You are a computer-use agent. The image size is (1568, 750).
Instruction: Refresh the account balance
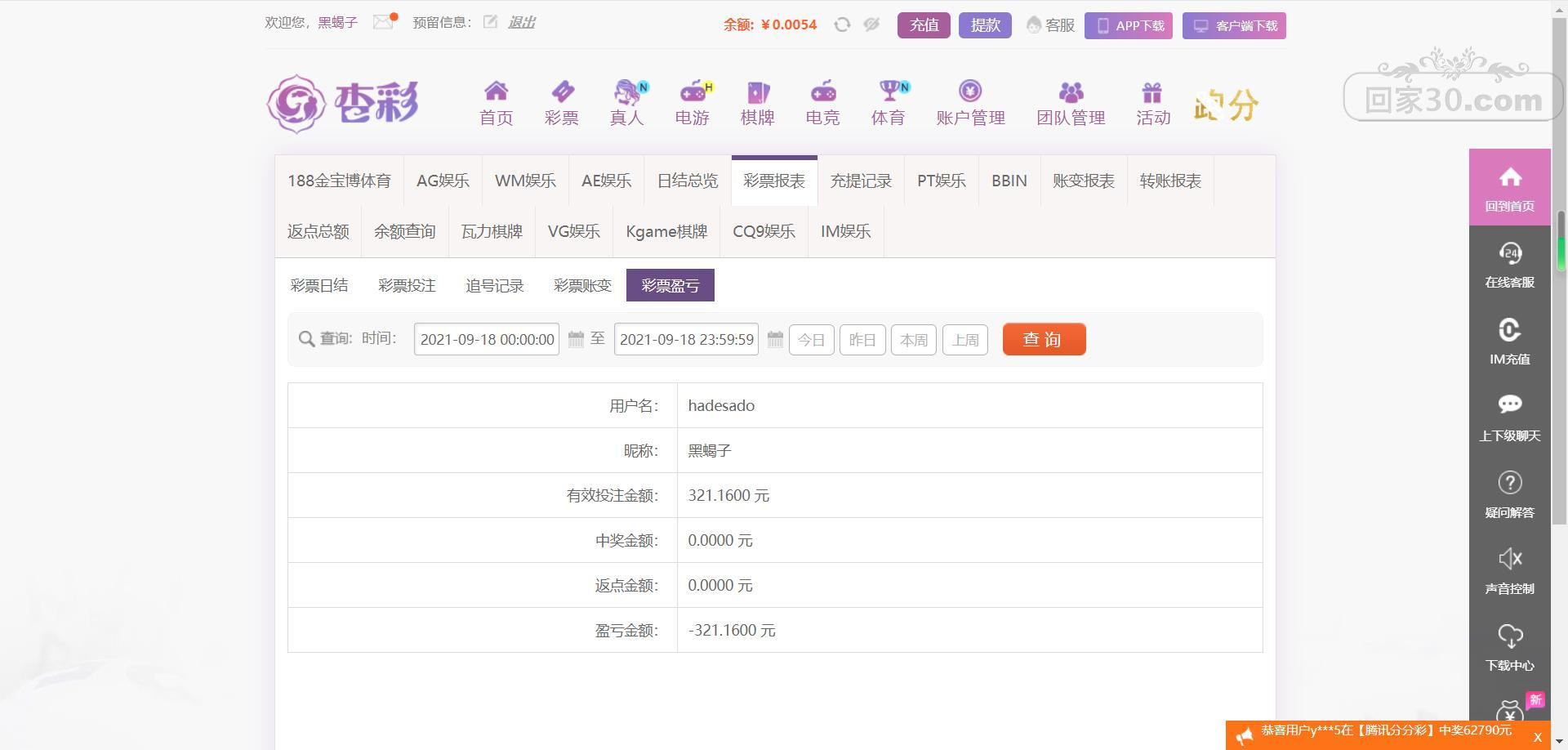842,25
